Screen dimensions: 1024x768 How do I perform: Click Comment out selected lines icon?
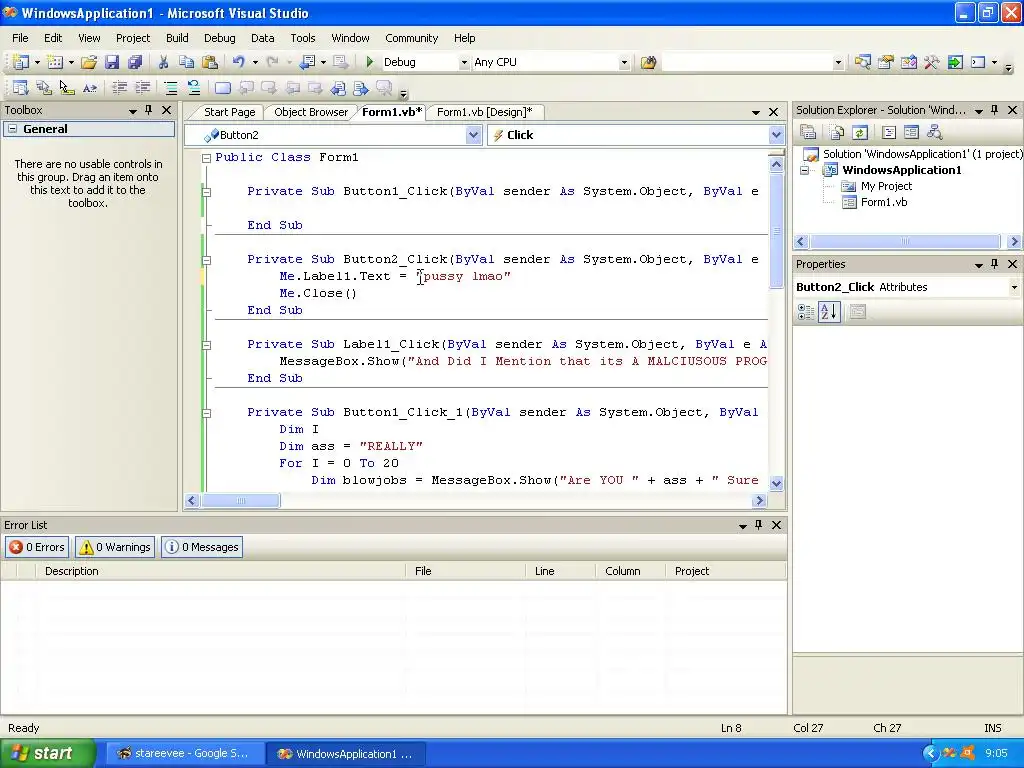point(170,88)
